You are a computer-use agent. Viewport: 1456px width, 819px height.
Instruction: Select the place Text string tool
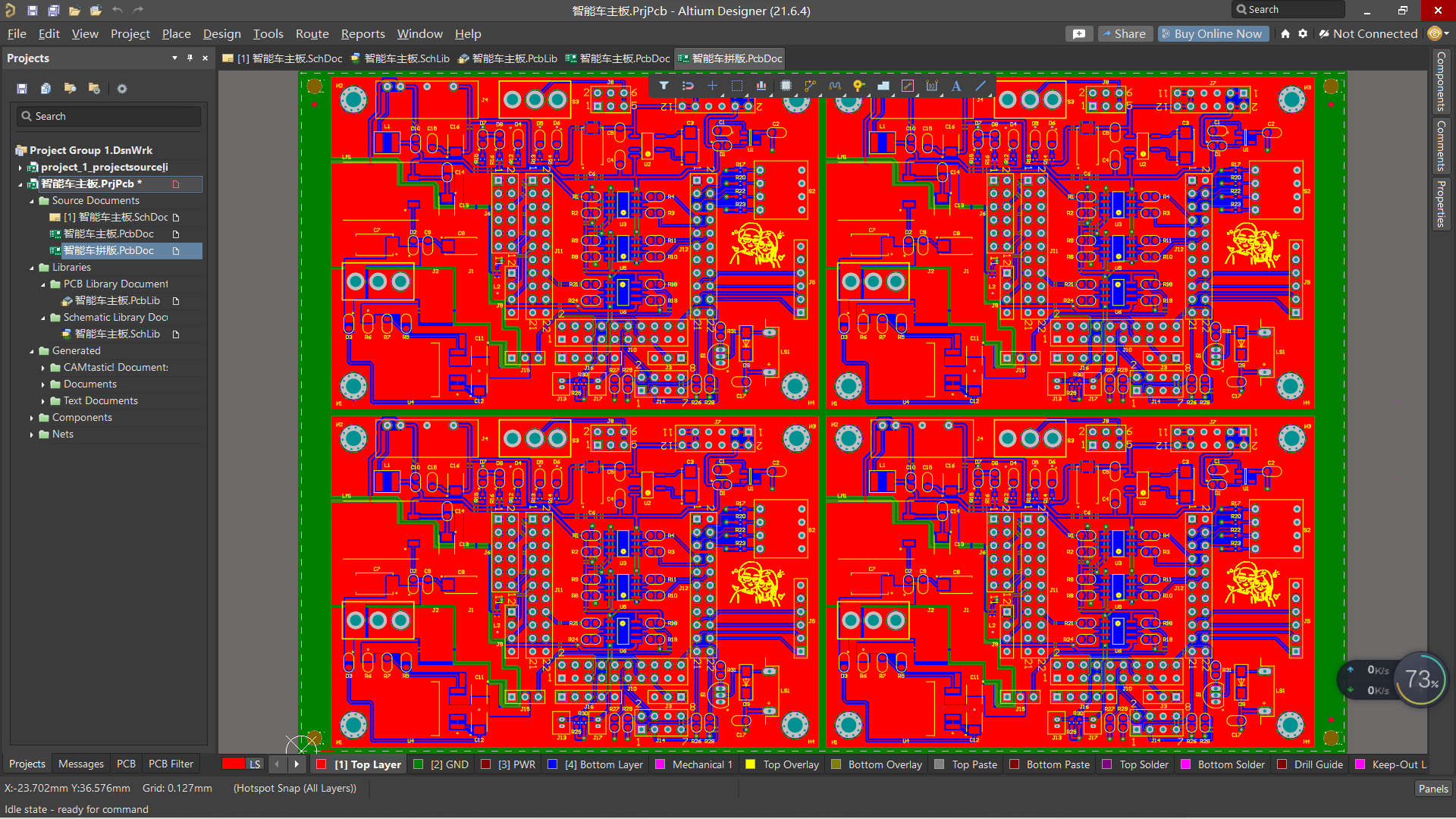[955, 86]
